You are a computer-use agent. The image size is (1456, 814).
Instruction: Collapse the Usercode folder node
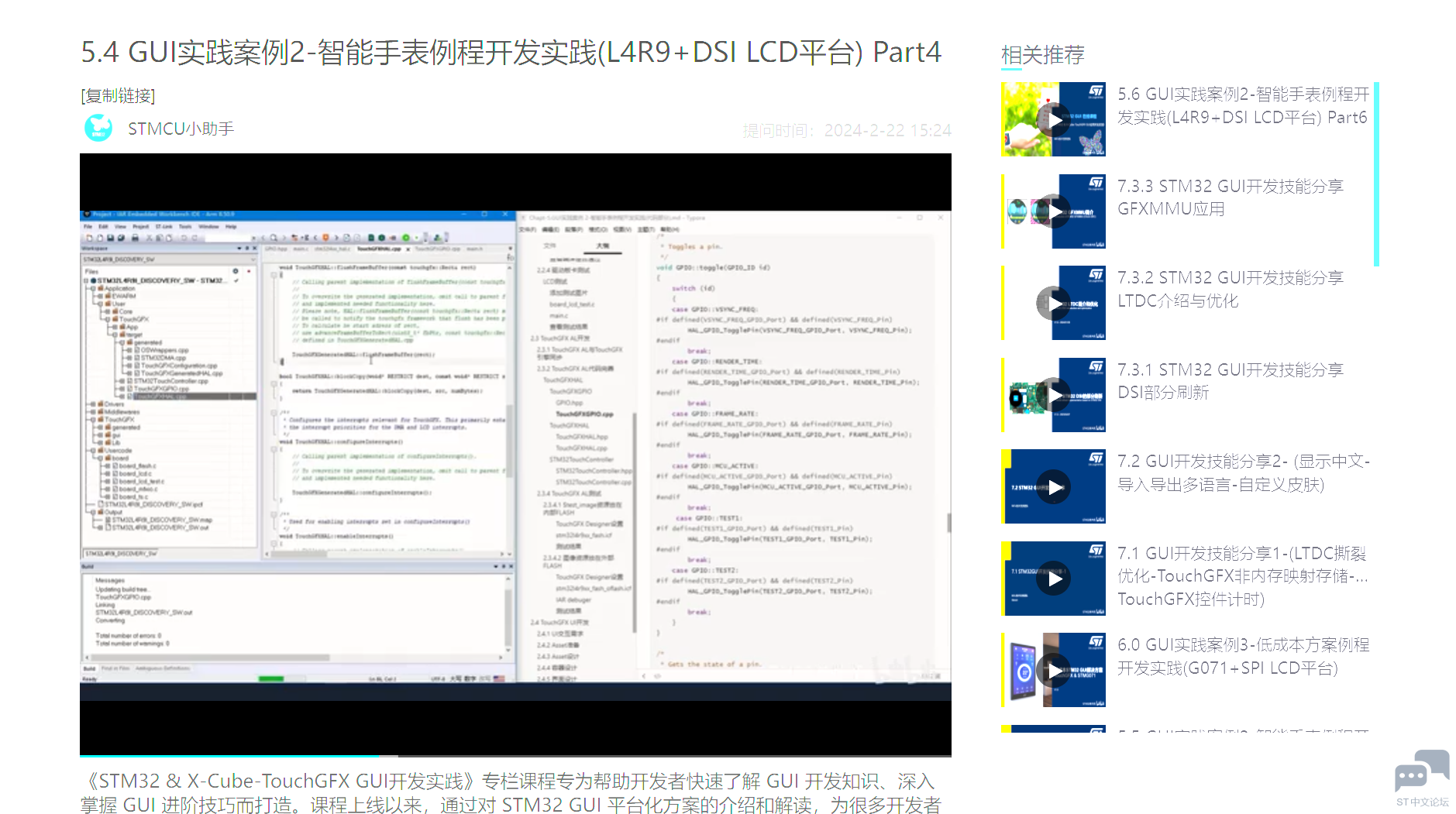(94, 450)
